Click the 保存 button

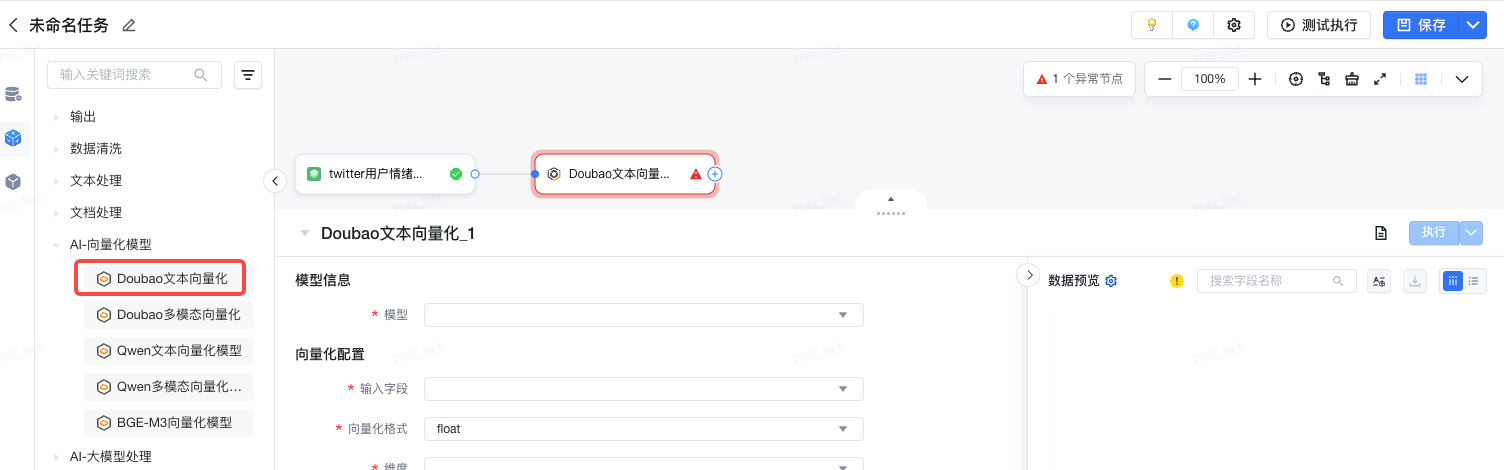pos(1421,25)
